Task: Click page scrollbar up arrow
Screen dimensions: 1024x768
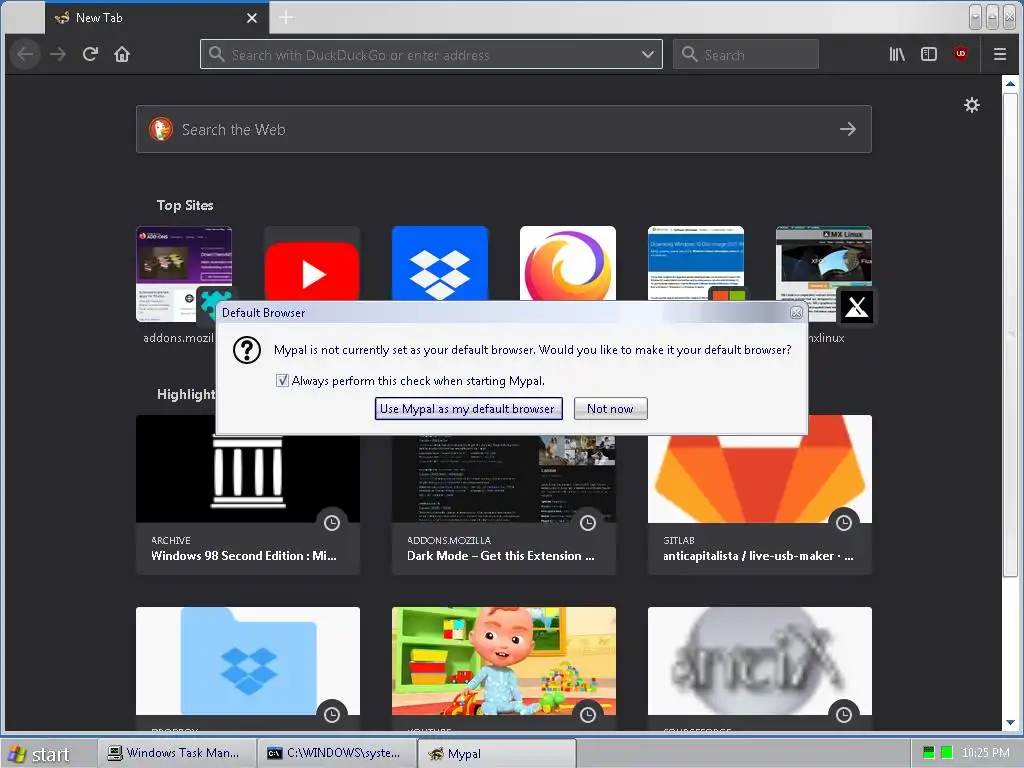Action: tap(1010, 84)
